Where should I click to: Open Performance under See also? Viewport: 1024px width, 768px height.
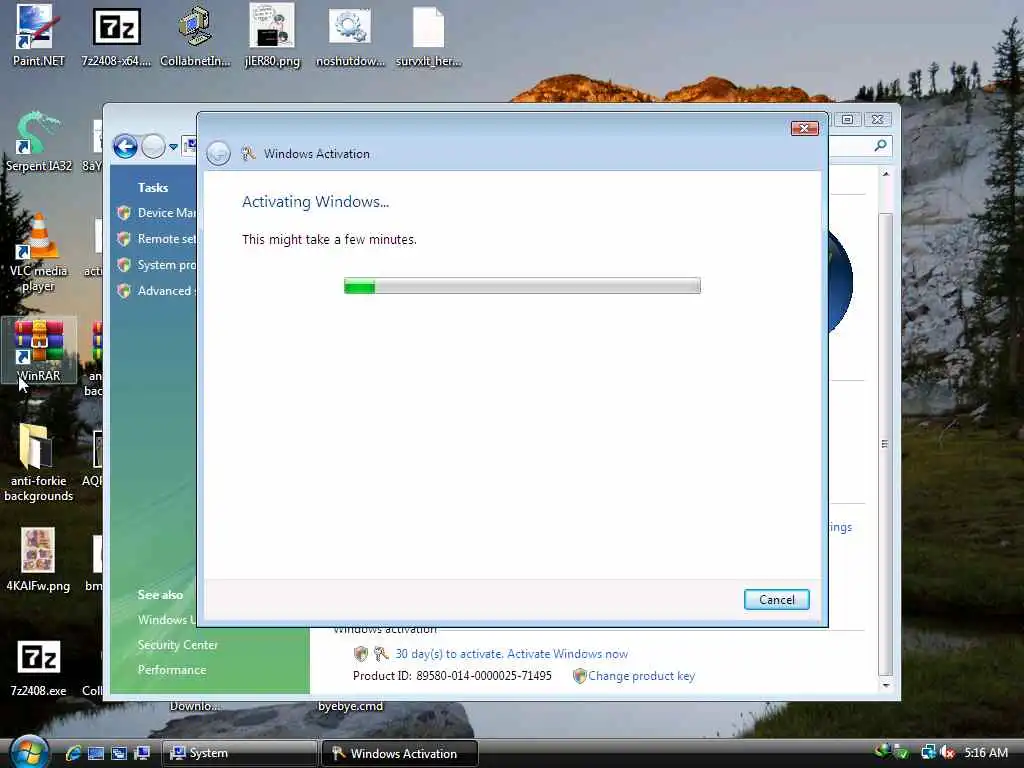(172, 670)
